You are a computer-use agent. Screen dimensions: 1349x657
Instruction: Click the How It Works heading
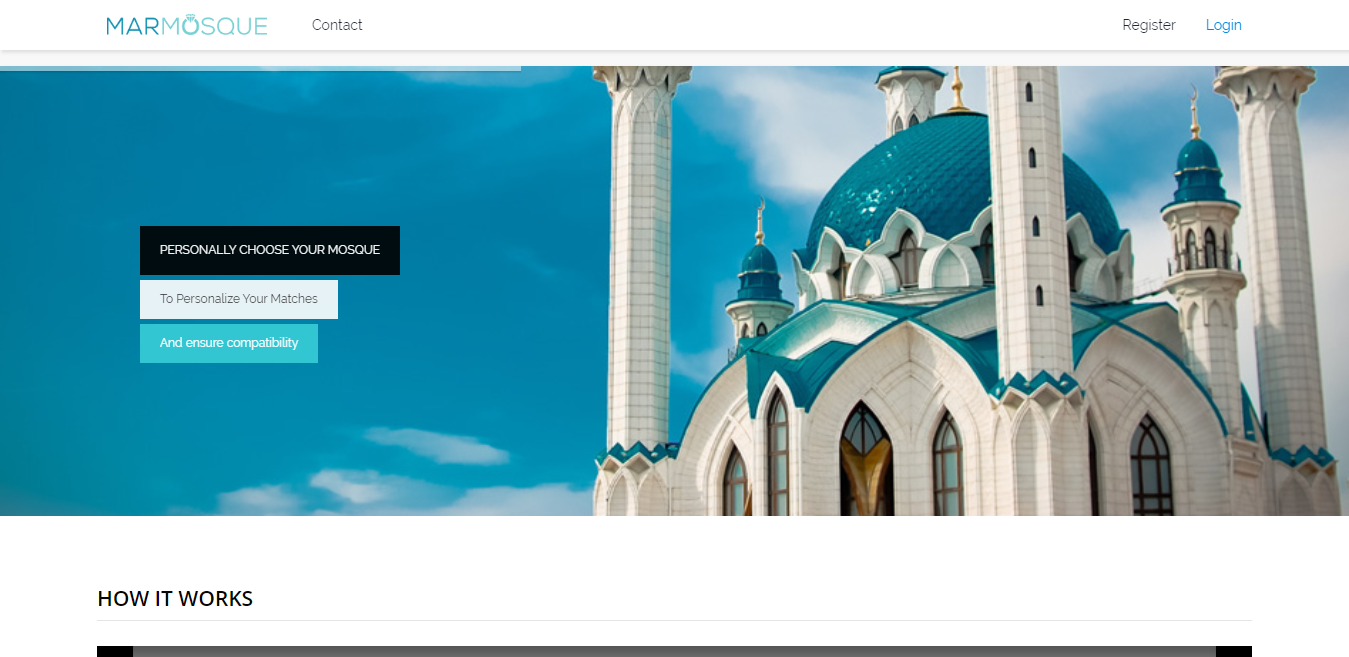click(175, 599)
